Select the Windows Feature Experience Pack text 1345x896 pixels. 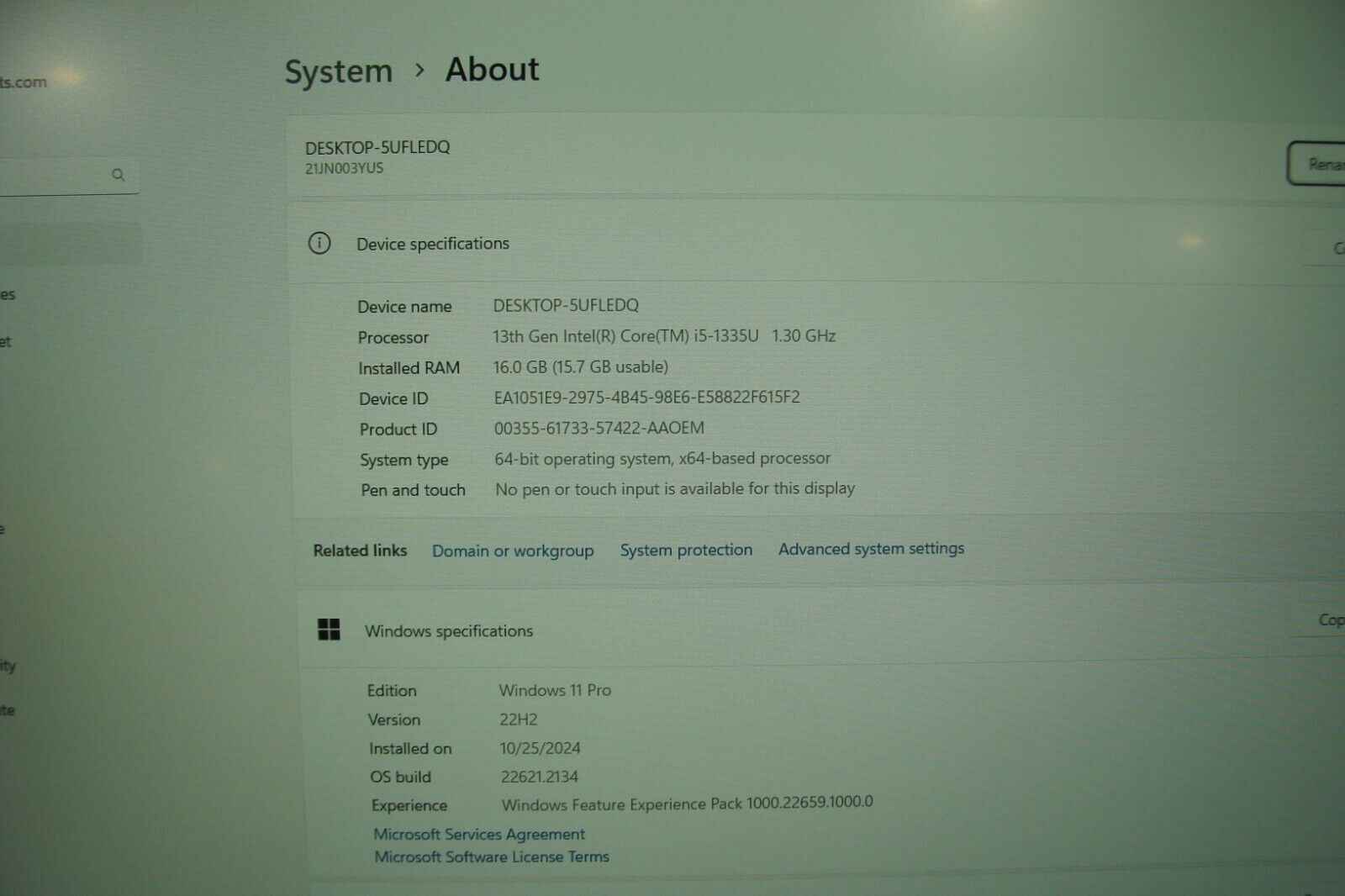[x=687, y=804]
